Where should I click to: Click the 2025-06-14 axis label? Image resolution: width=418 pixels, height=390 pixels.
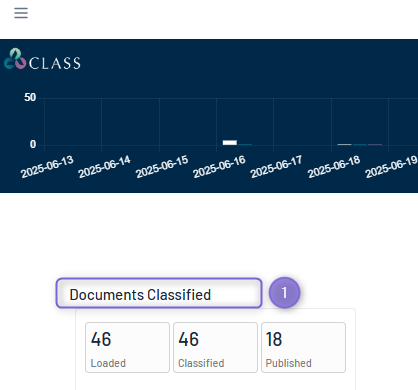[104, 166]
